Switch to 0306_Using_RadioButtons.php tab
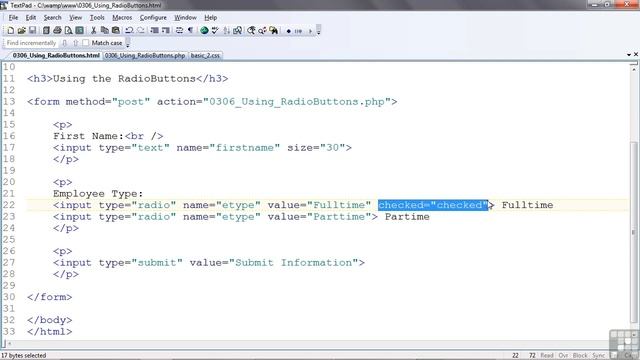This screenshot has height=360, width=640. click(145, 55)
